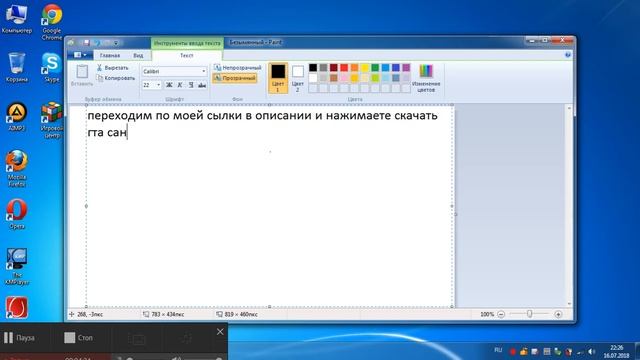Click Вырезать with the scissors icon

pyautogui.click(x=113, y=68)
